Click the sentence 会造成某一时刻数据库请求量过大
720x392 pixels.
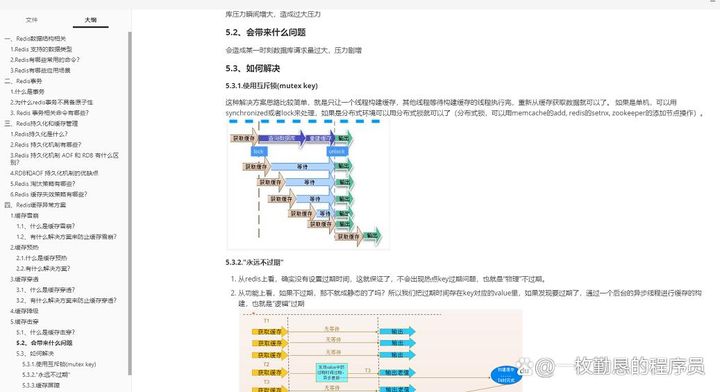pos(293,50)
